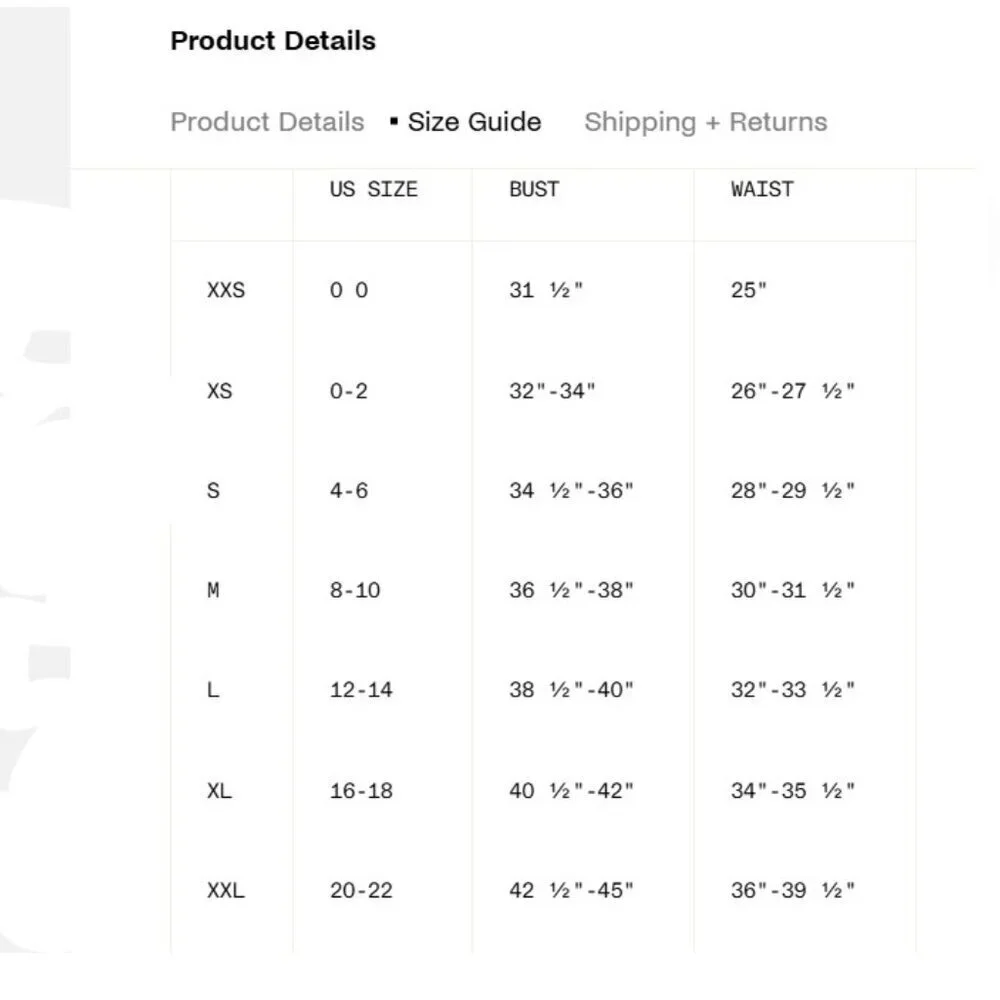Select the M size row label

(213, 591)
